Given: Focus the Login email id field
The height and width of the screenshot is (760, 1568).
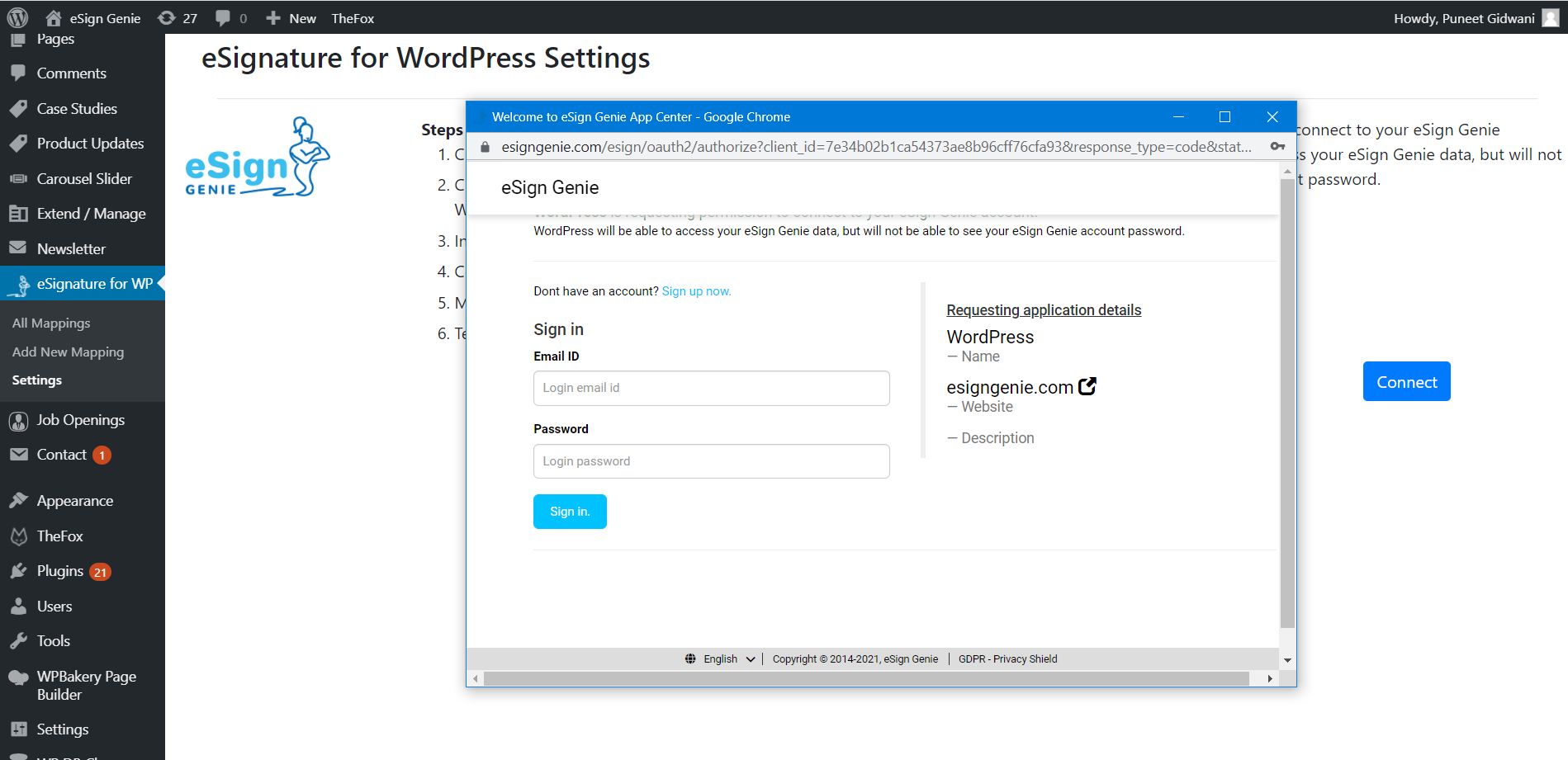Looking at the screenshot, I should [711, 388].
